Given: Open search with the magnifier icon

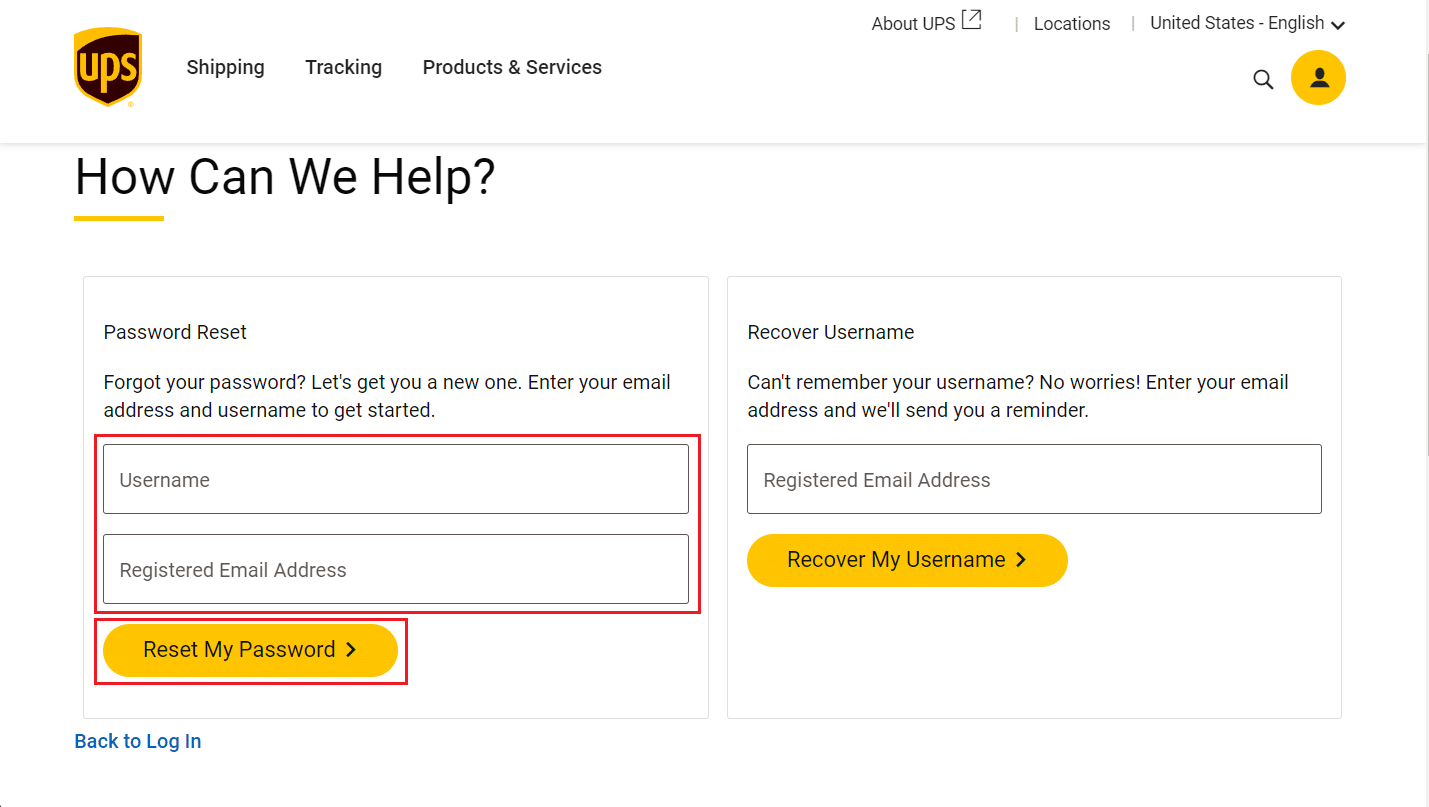Looking at the screenshot, I should (x=1263, y=79).
